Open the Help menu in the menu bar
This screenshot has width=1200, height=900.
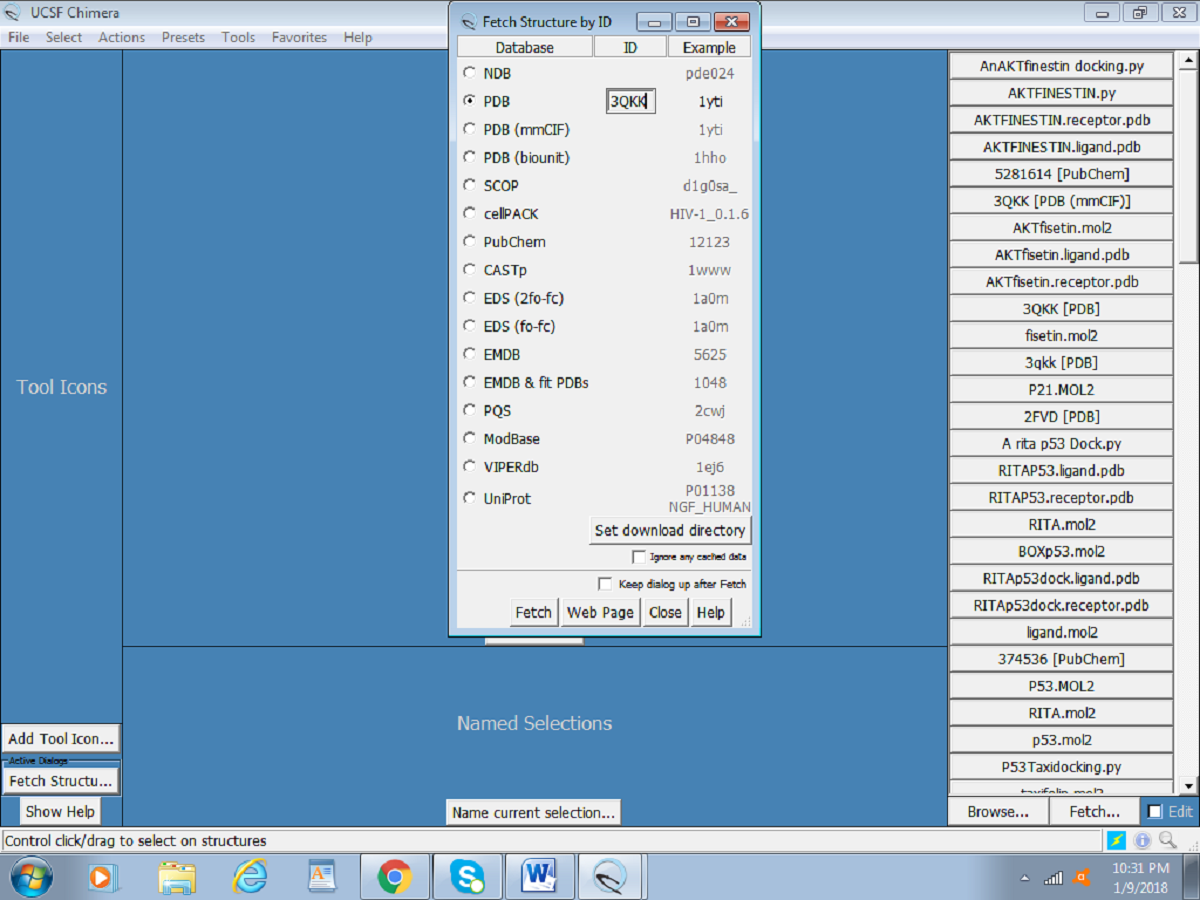click(x=358, y=37)
